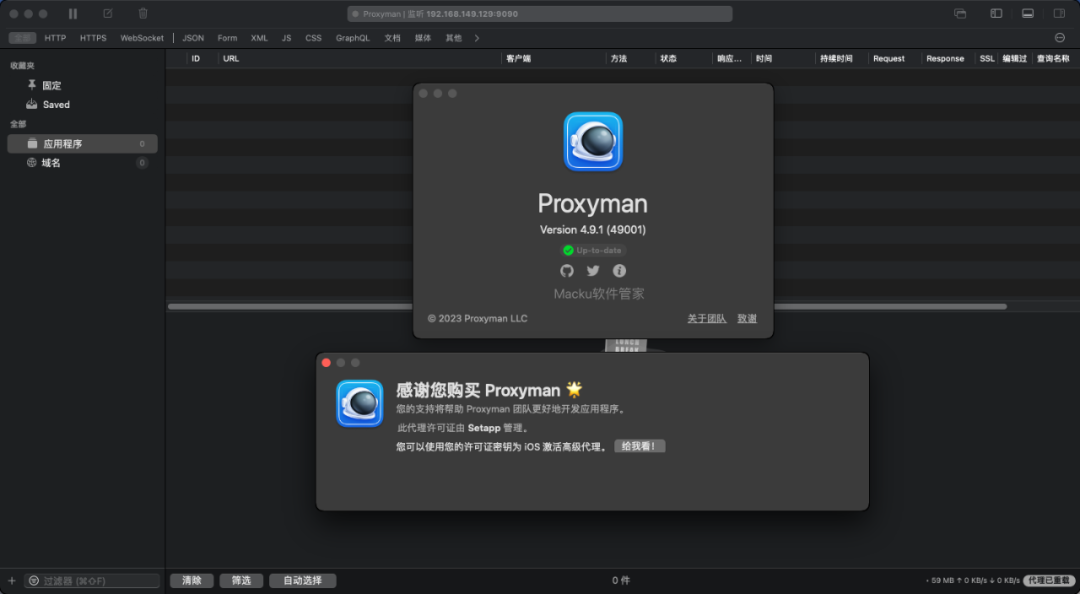
Task: Sort by the 状态 column header
Action: 668,59
